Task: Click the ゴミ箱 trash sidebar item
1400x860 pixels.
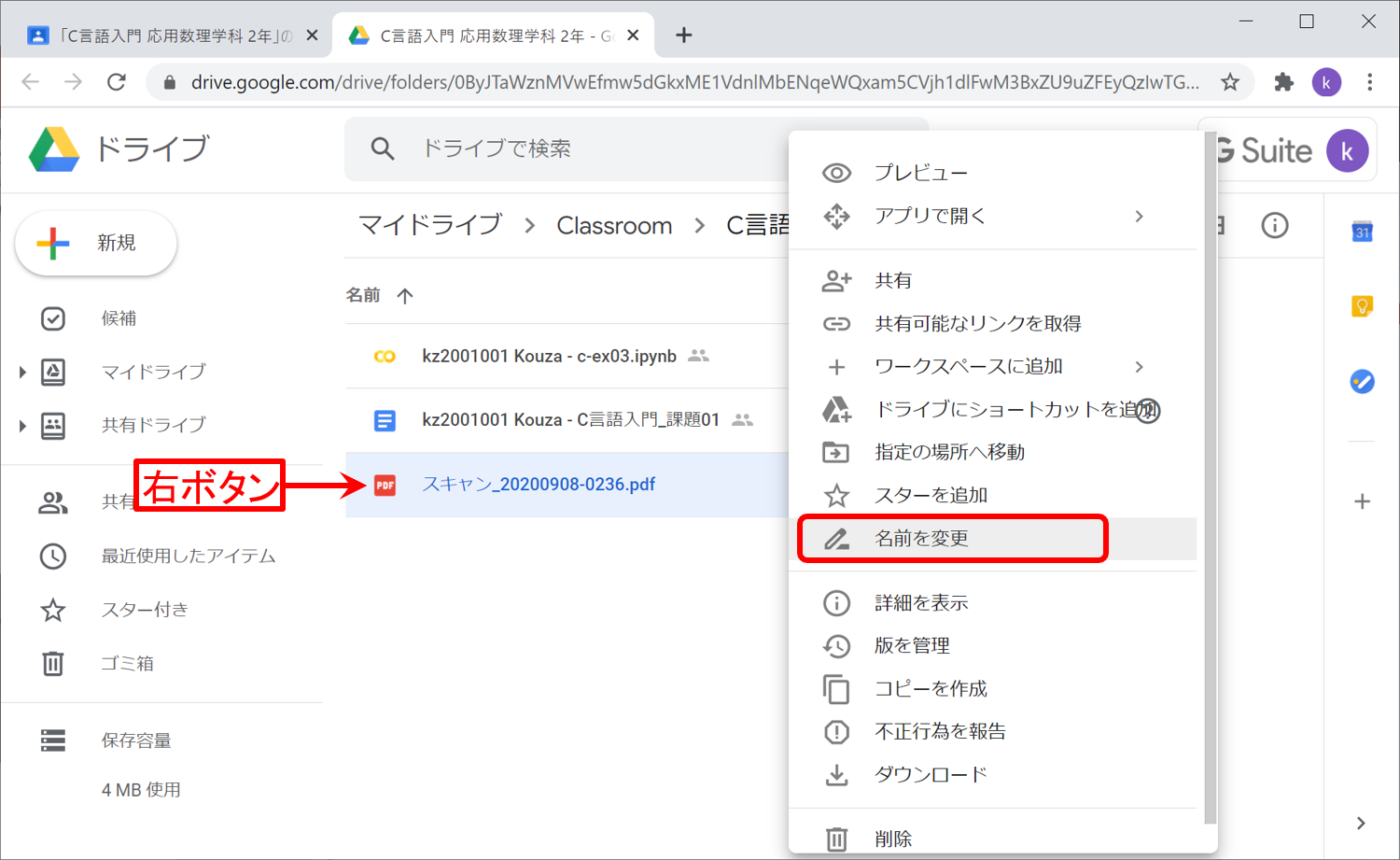Action: tap(127, 663)
